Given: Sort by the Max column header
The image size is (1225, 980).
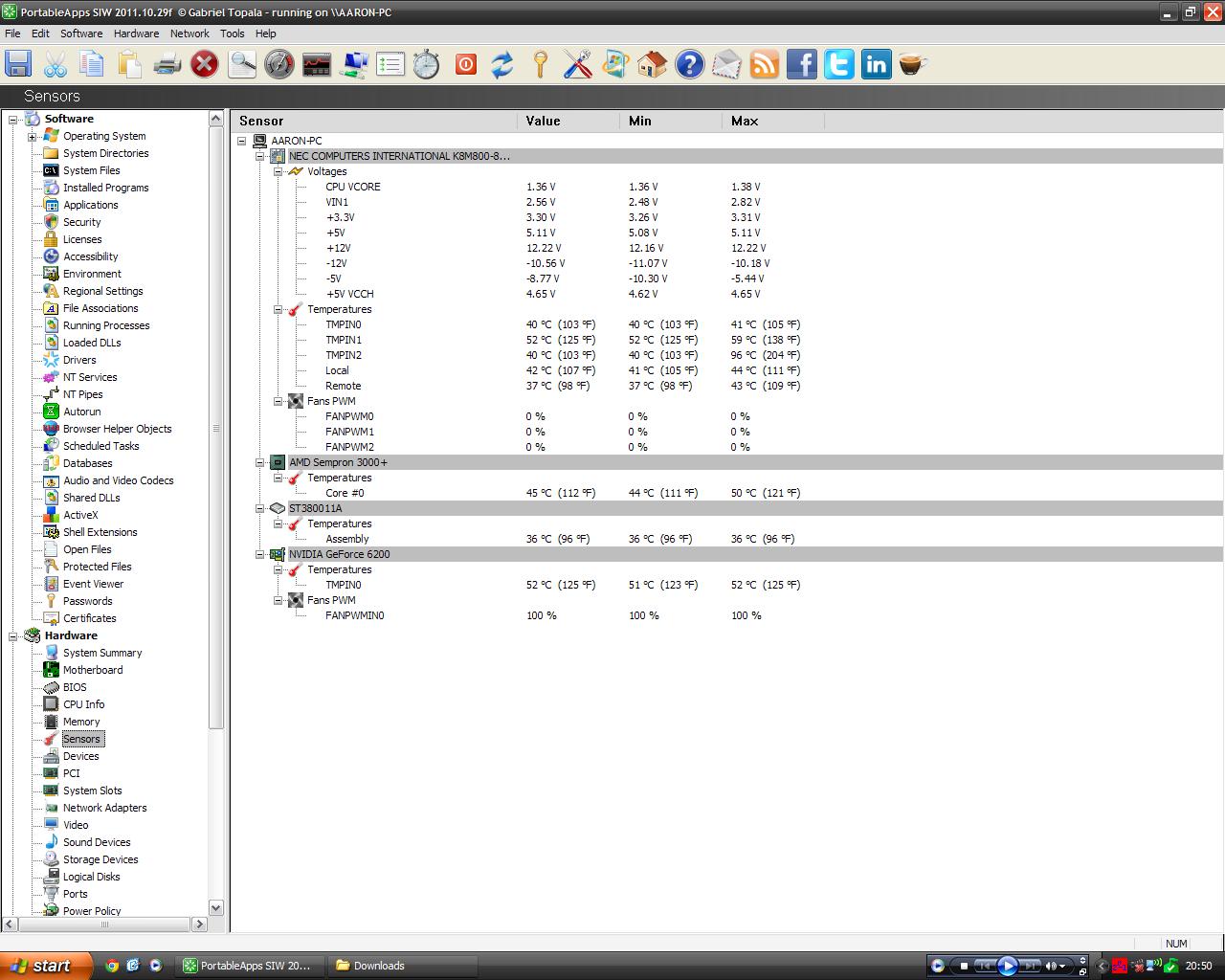Looking at the screenshot, I should tap(773, 121).
